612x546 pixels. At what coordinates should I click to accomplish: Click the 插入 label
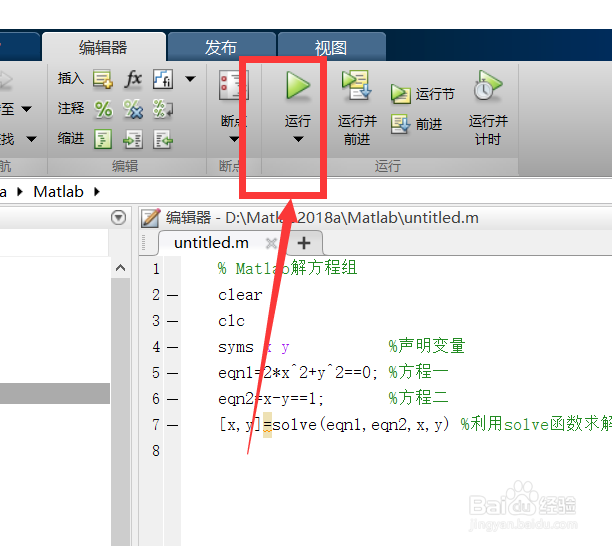[71, 78]
